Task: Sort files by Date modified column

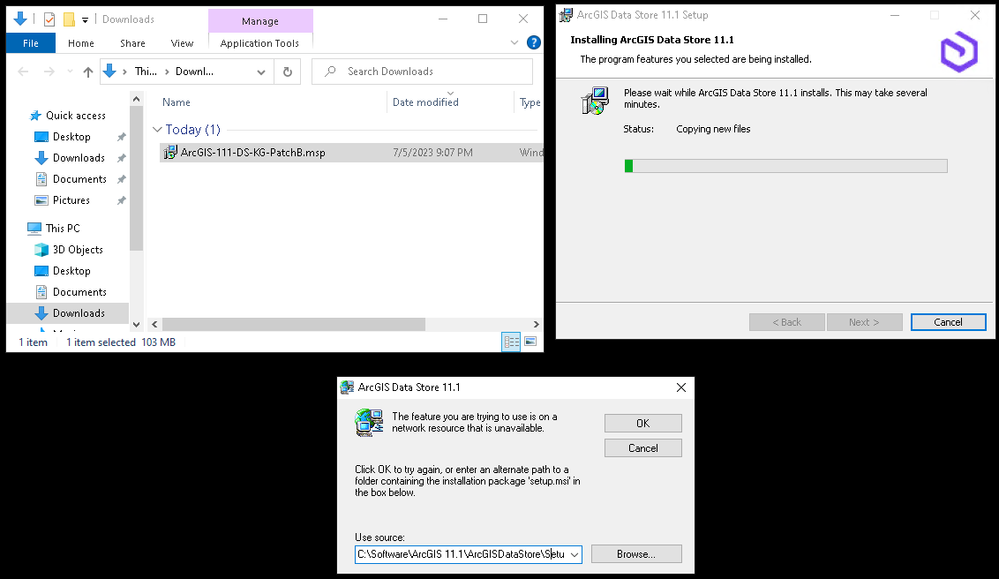Action: tap(426, 102)
